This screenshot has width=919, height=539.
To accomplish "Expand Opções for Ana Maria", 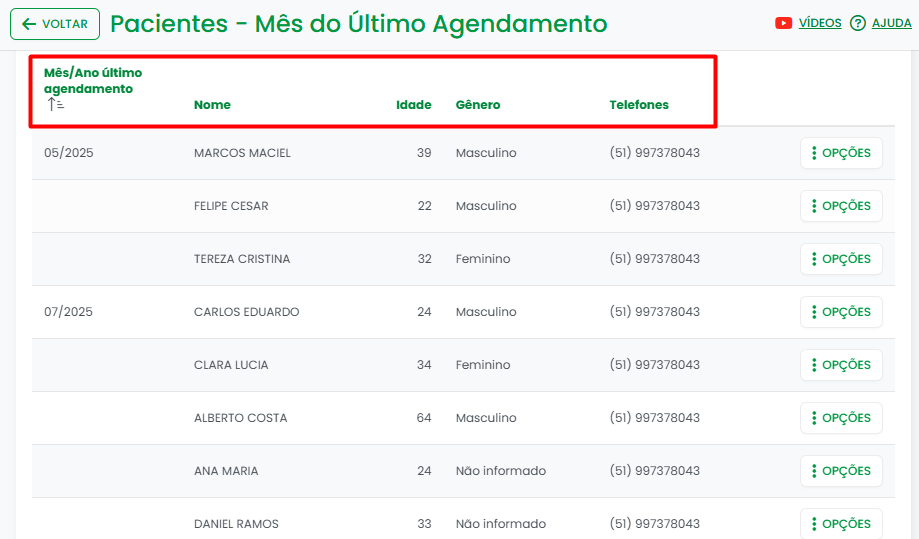I will click(841, 471).
